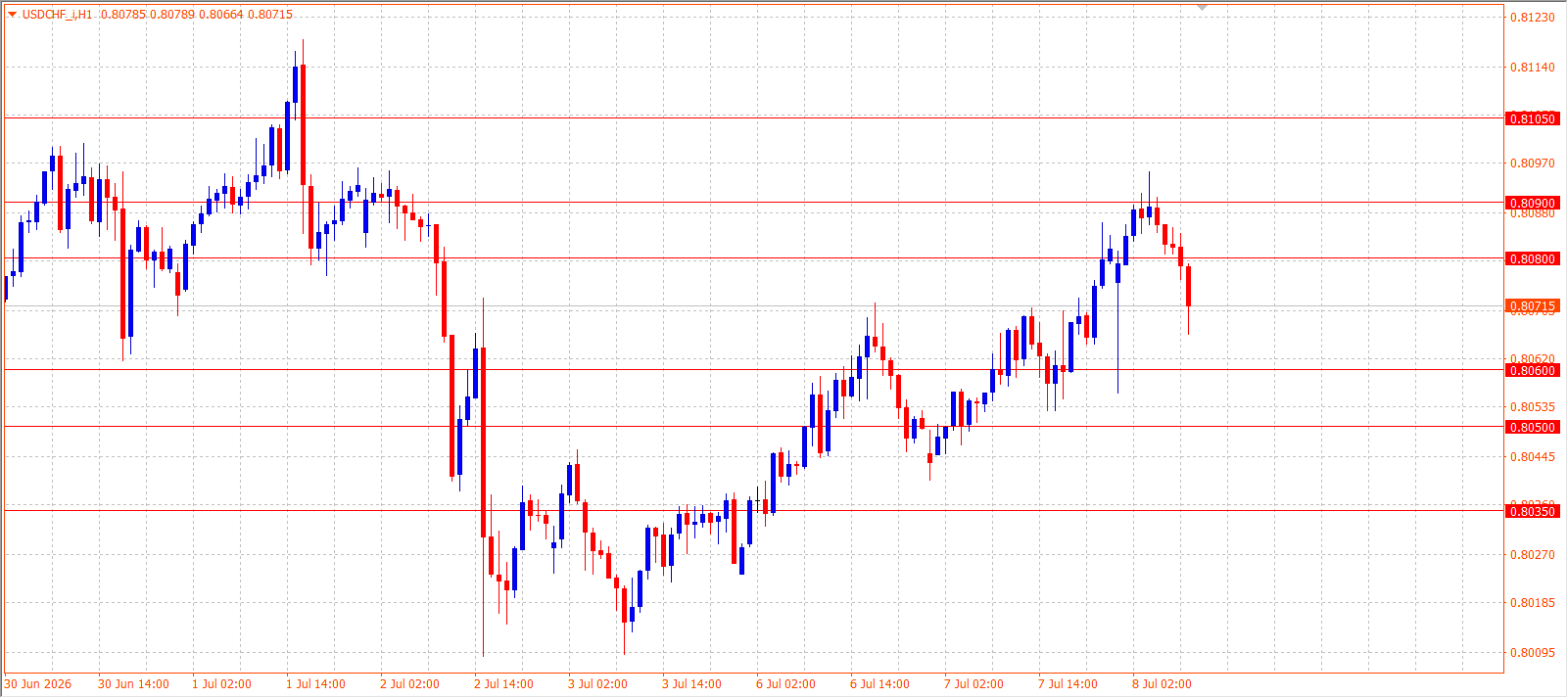
Task: Select the 0.80800 price level label
Action: [1532, 259]
